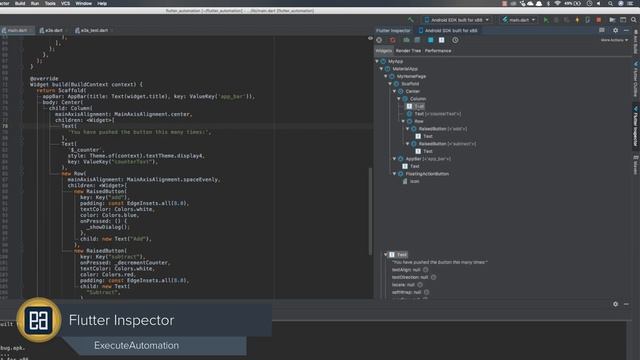Hide the Flutter Inspector panel with the minus icon
This screenshot has width=640, height=360.
tap(627, 30)
